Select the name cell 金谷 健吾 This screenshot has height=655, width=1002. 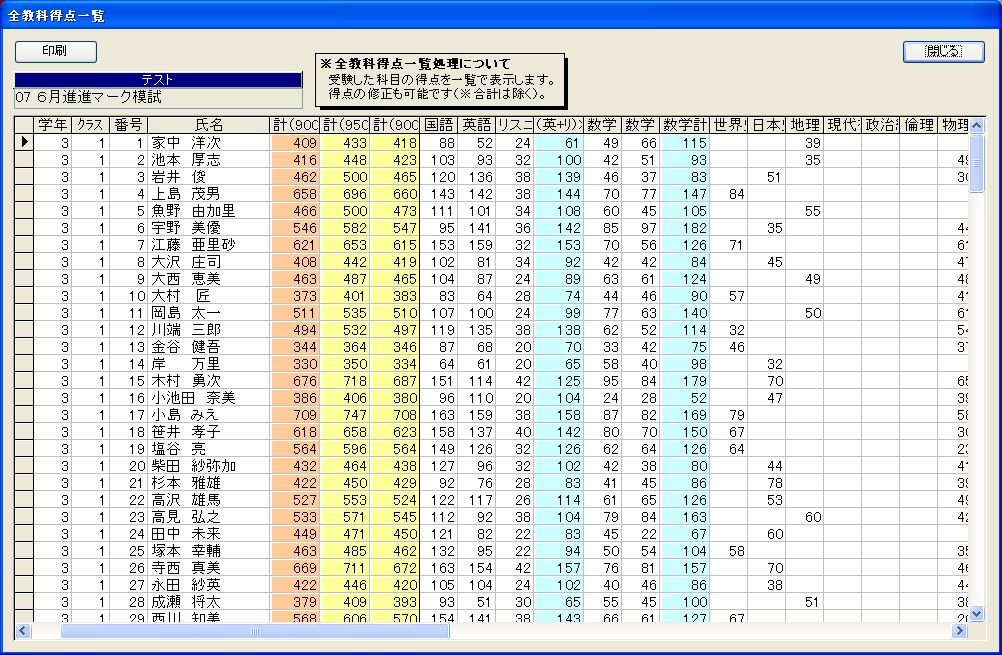(x=208, y=347)
